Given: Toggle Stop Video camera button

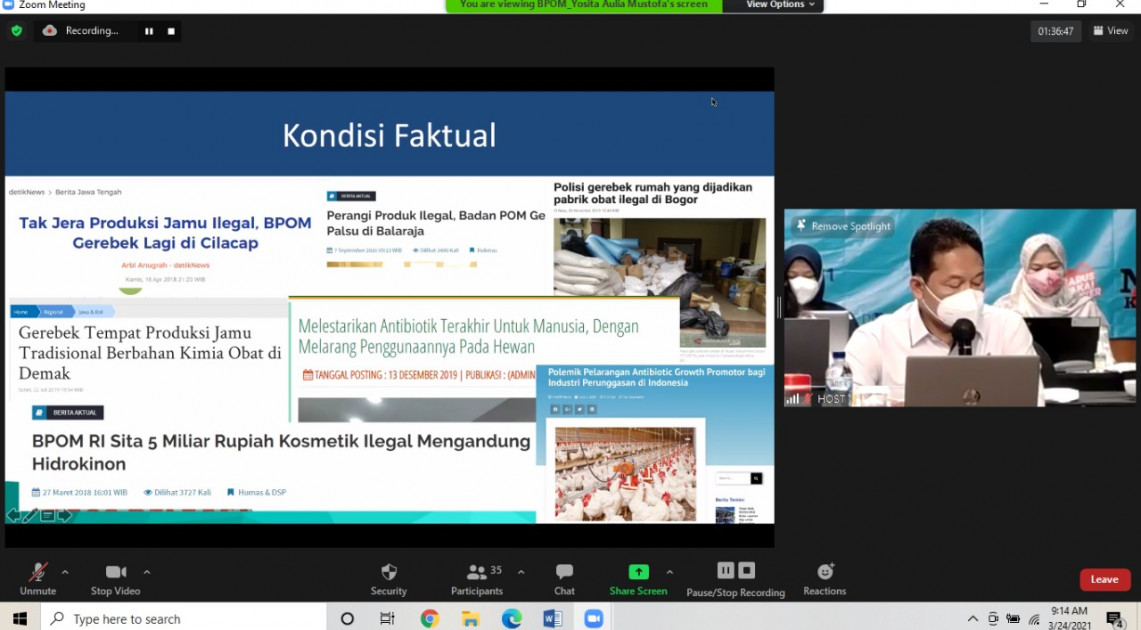Looking at the screenshot, I should (116, 573).
